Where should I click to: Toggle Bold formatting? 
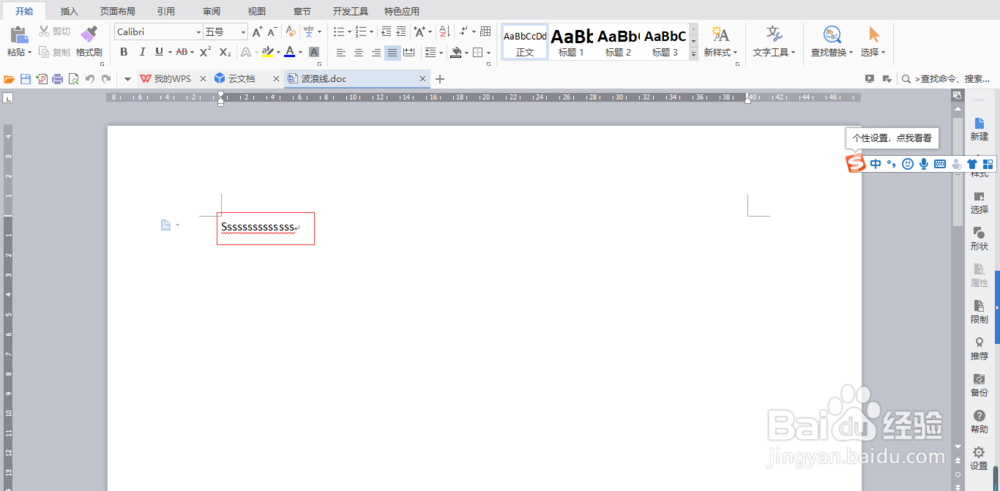(124, 52)
